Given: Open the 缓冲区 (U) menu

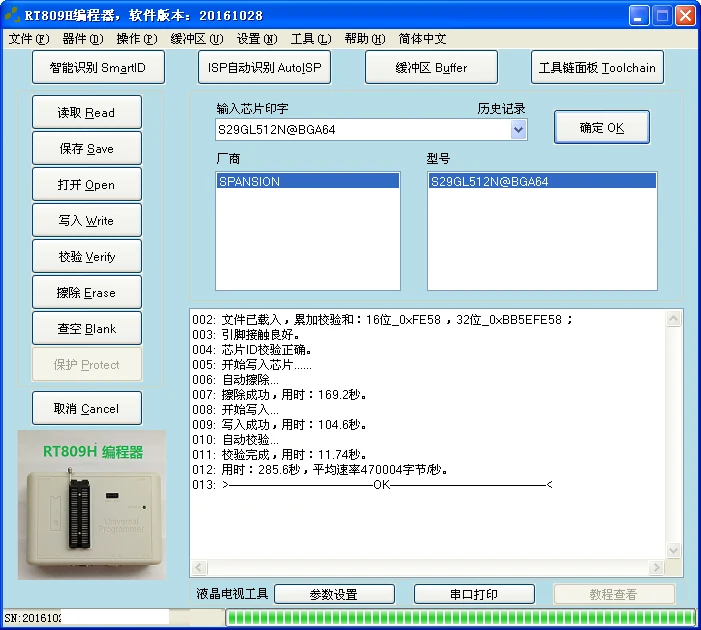Looking at the screenshot, I should [x=197, y=39].
